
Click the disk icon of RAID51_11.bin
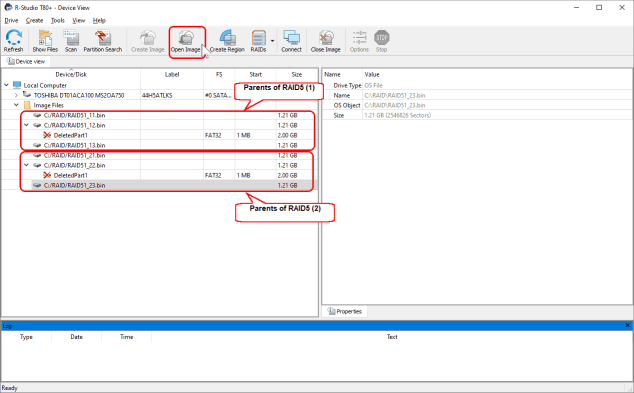click(x=37, y=115)
